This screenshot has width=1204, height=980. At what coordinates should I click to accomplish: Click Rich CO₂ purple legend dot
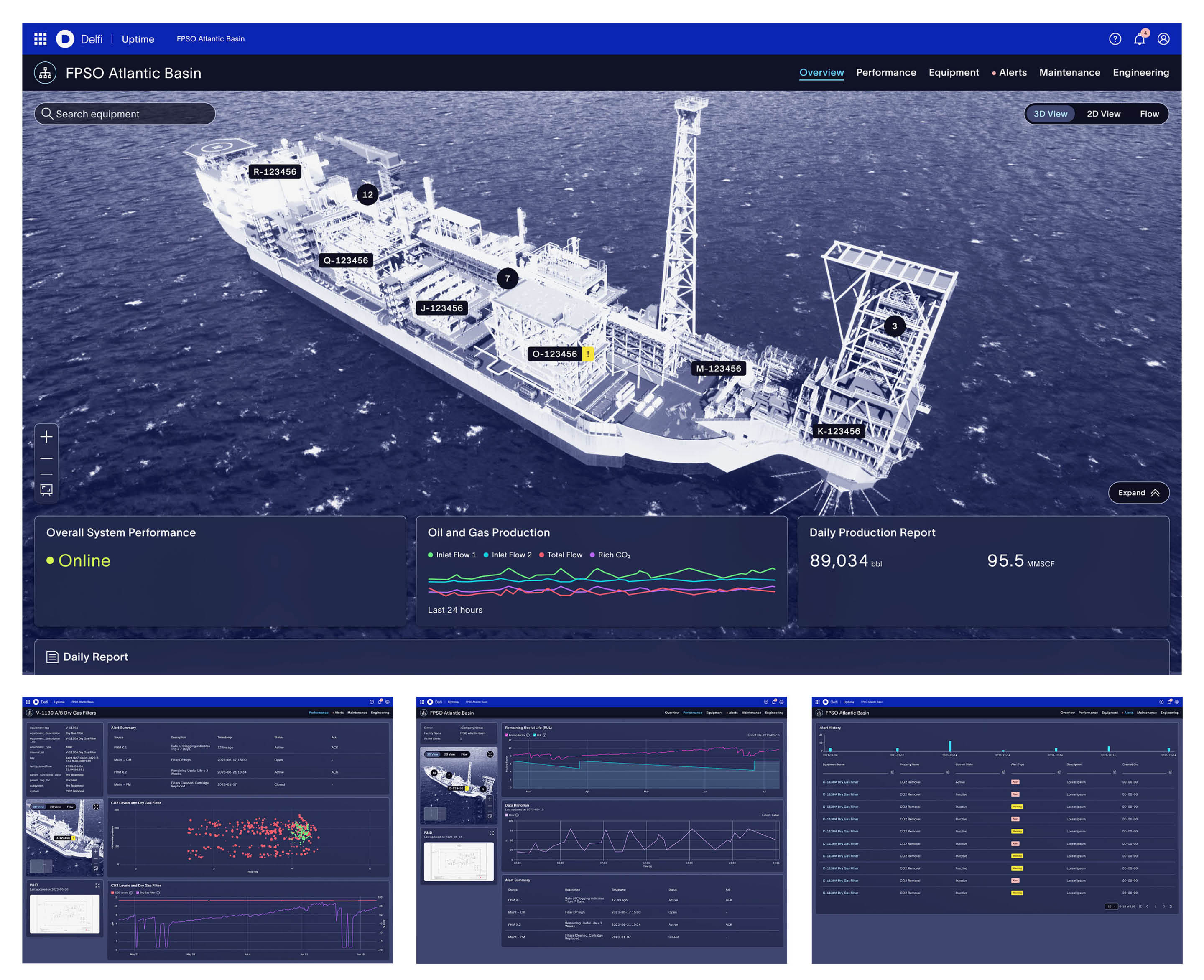[x=592, y=555]
